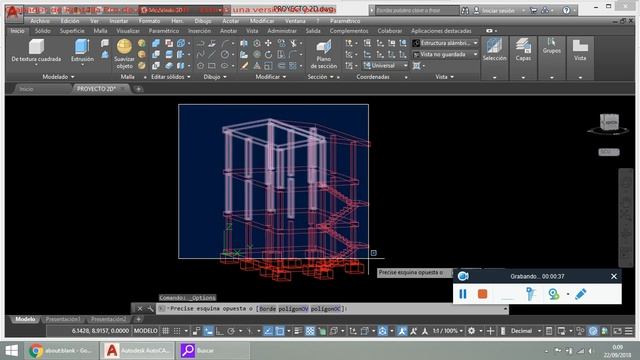Stop the screen recording
The image size is (640, 360).
pyautogui.click(x=482, y=294)
